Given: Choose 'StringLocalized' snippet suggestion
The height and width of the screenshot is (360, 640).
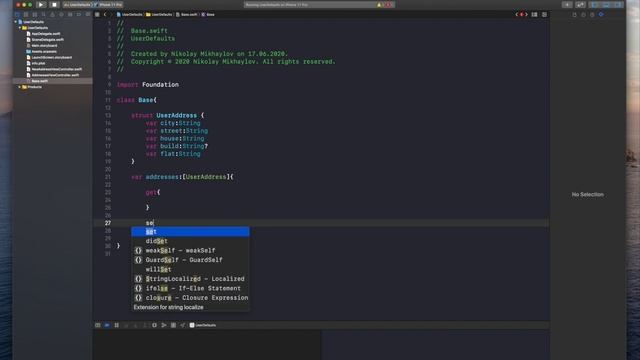Looking at the screenshot, I should pyautogui.click(x=190, y=279).
